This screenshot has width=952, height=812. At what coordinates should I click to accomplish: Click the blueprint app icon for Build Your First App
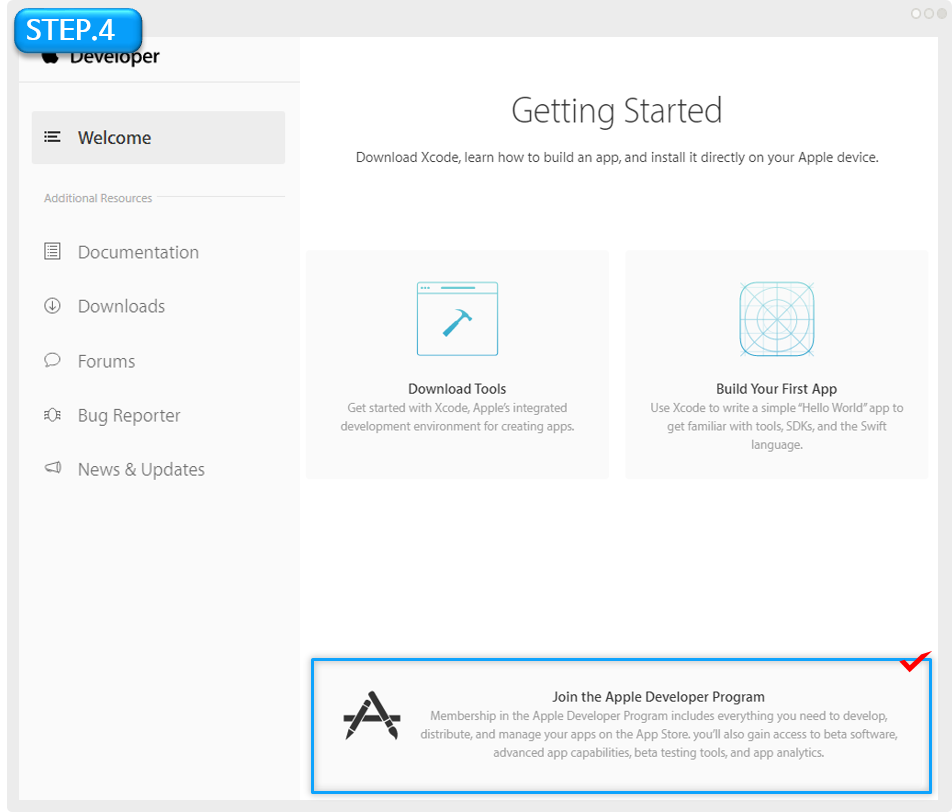[776, 319]
